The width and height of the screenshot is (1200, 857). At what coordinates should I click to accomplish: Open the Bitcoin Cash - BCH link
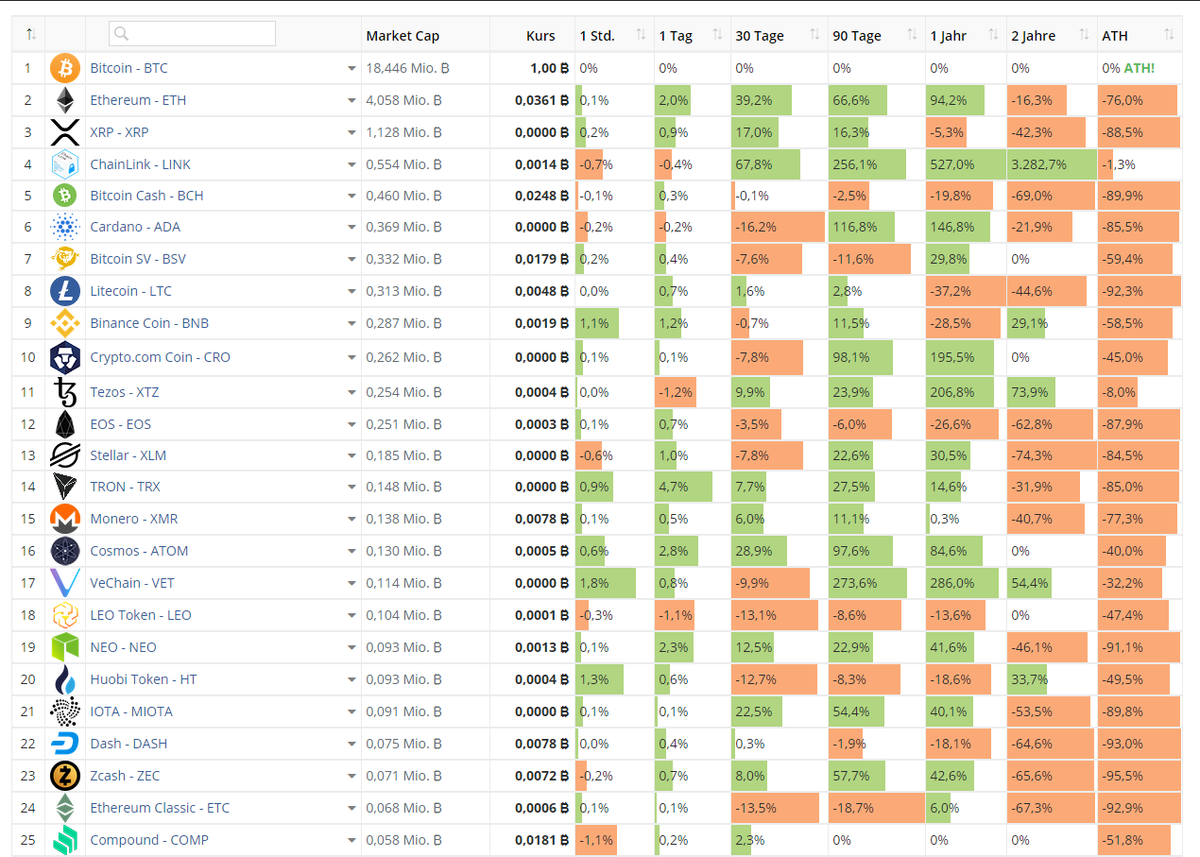click(x=147, y=195)
